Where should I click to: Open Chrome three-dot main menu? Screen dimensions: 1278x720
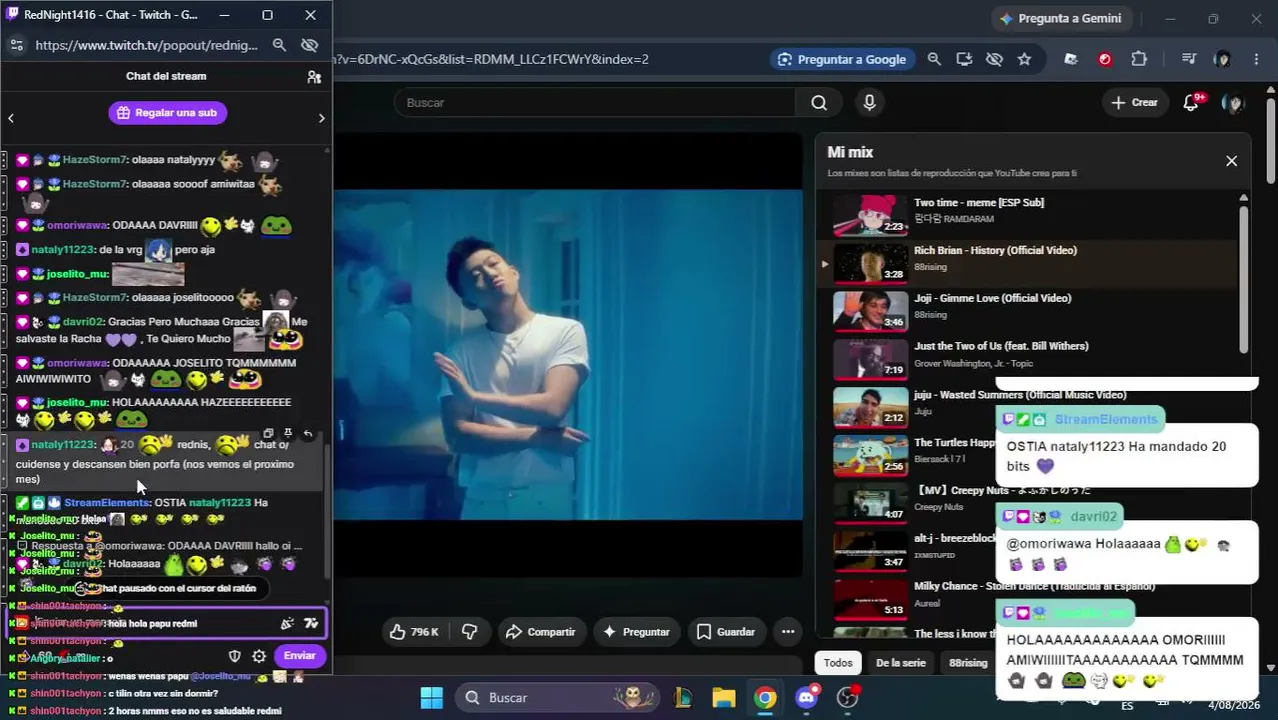(x=1256, y=59)
